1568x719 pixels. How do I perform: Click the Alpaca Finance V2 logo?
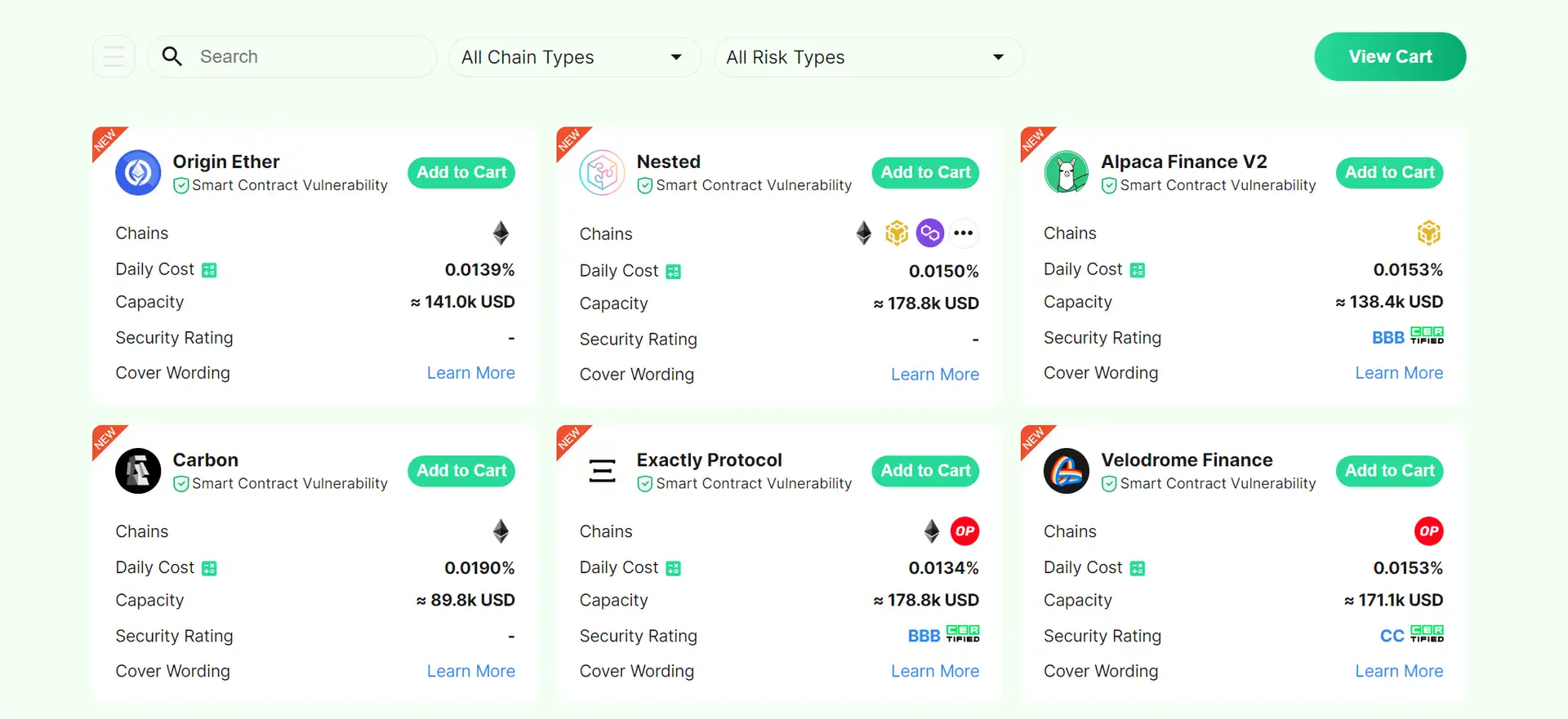1066,172
